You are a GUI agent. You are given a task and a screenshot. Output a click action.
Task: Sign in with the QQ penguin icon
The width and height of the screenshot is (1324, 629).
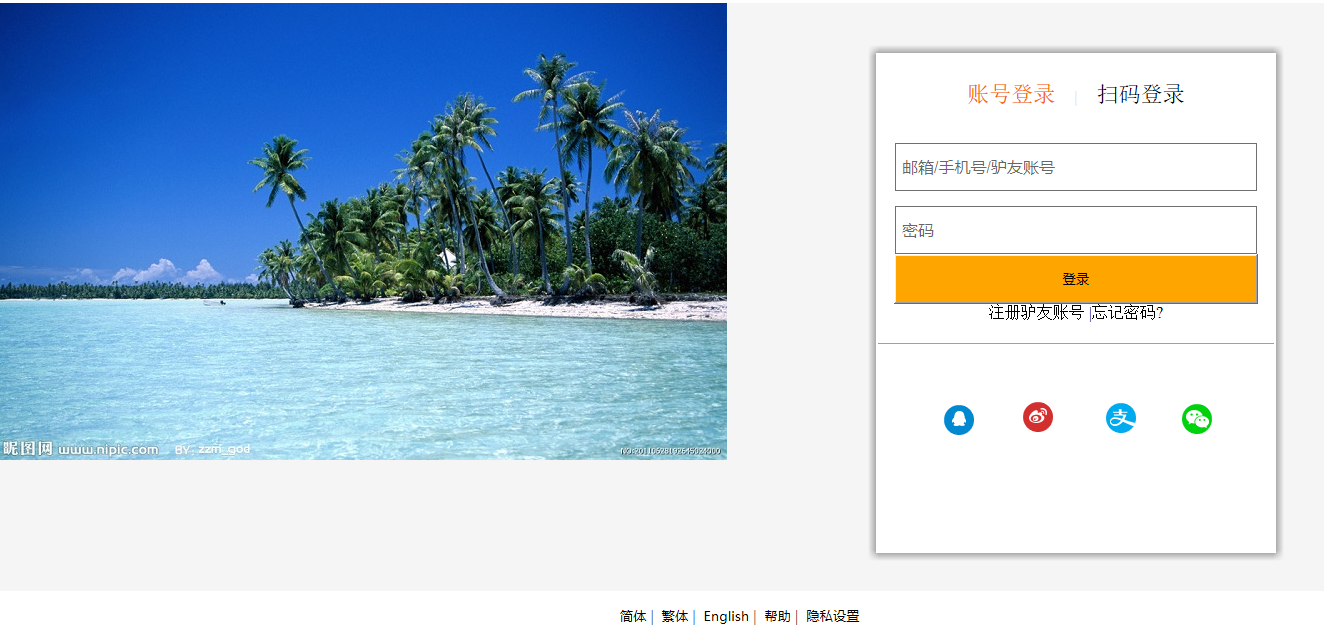(959, 420)
